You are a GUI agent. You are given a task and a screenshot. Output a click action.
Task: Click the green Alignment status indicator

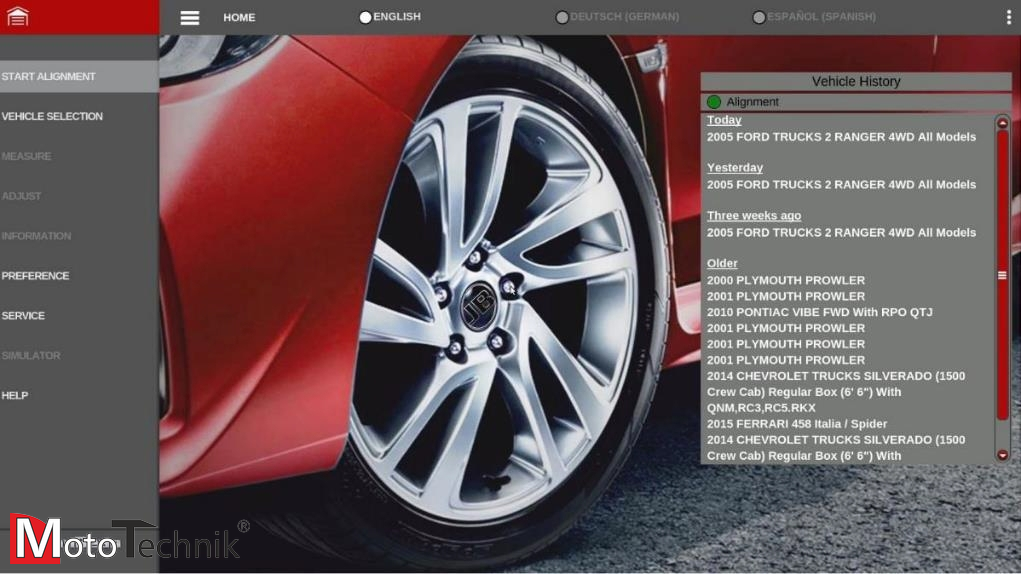[714, 102]
